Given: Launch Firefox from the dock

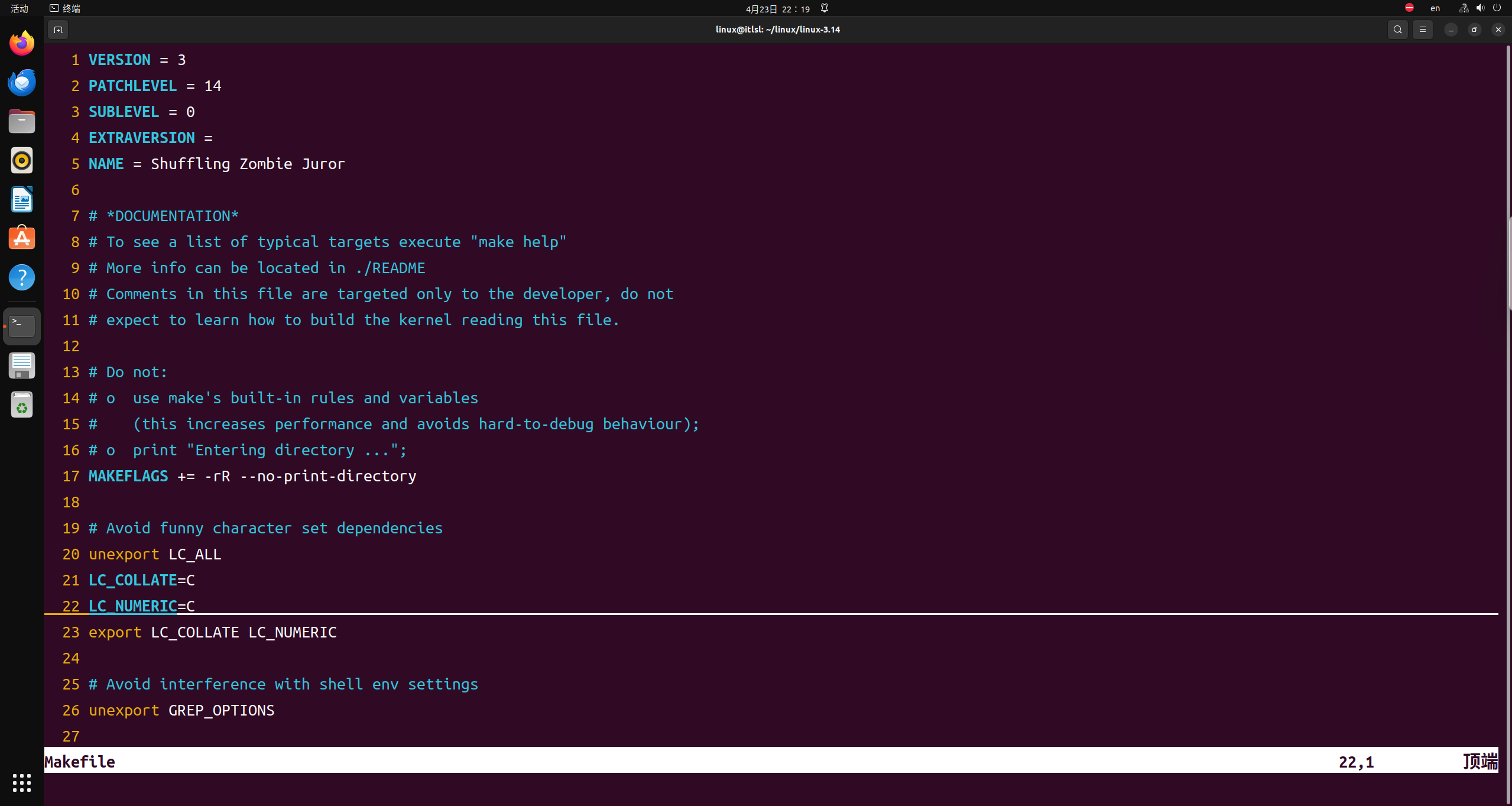Looking at the screenshot, I should click(22, 43).
